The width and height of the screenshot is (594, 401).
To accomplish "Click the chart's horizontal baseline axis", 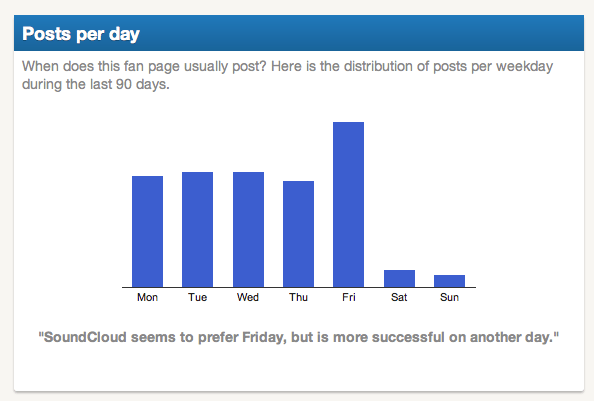I will point(299,287).
